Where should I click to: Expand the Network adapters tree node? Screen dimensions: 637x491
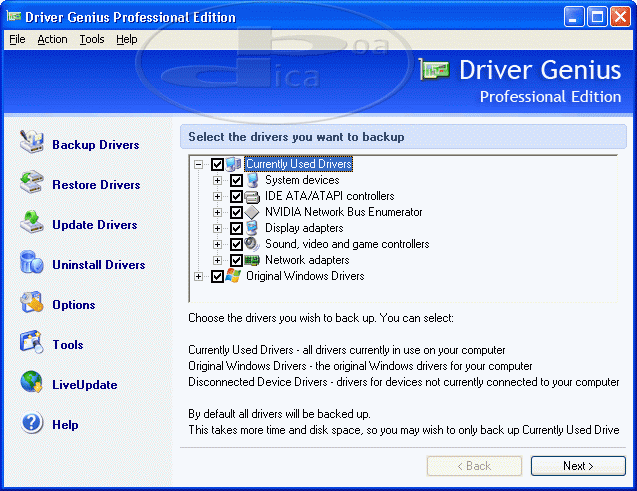click(x=217, y=261)
